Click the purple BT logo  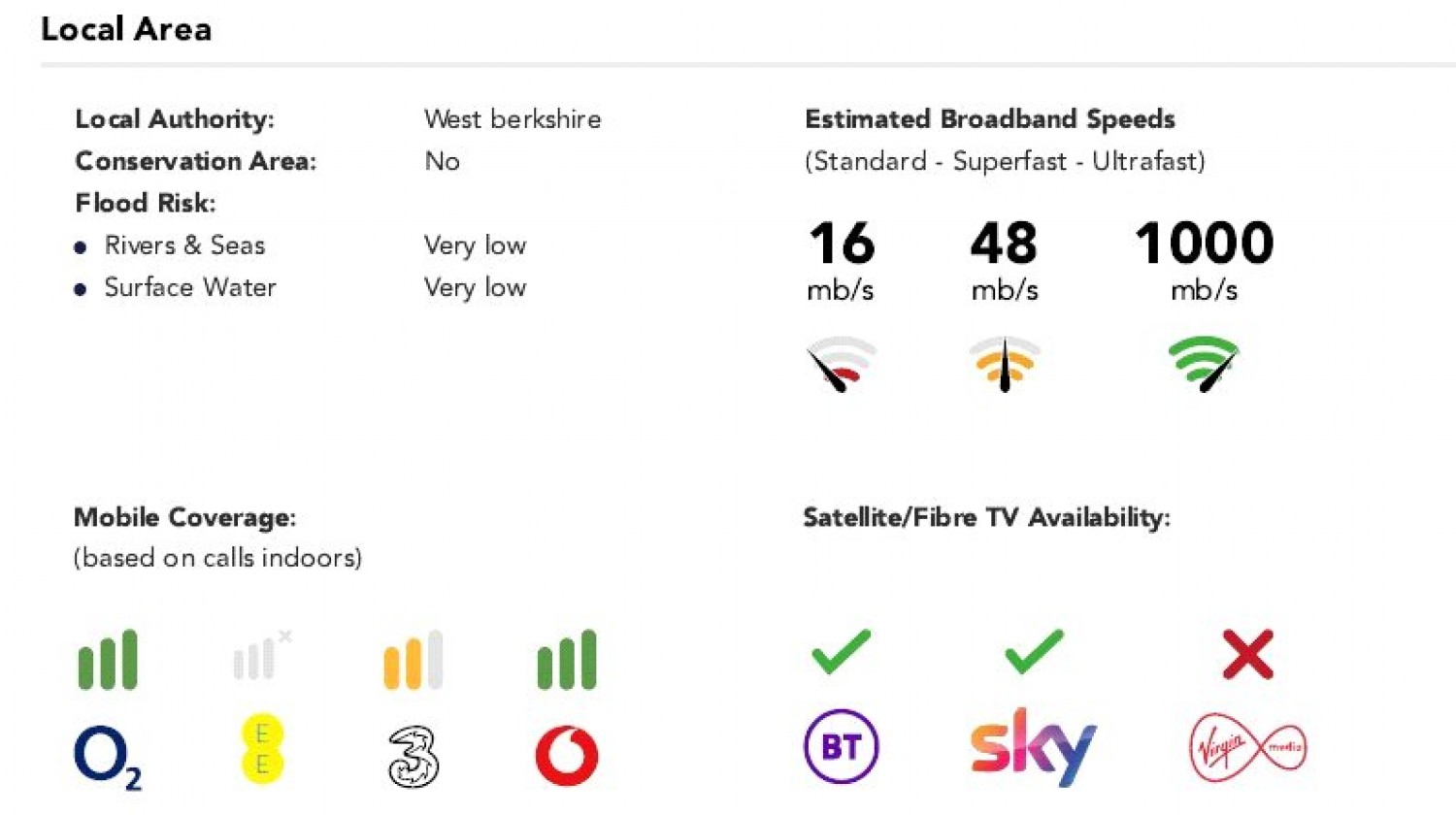(x=842, y=746)
